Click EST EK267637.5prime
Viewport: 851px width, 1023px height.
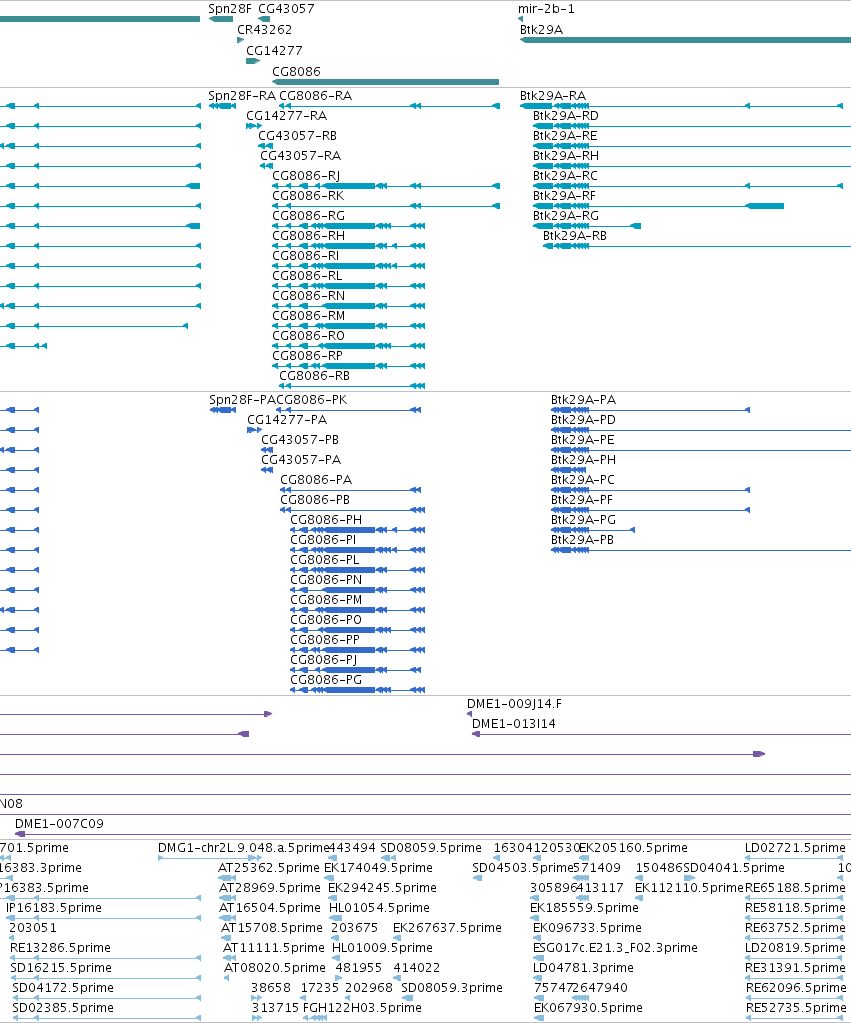tap(447, 928)
